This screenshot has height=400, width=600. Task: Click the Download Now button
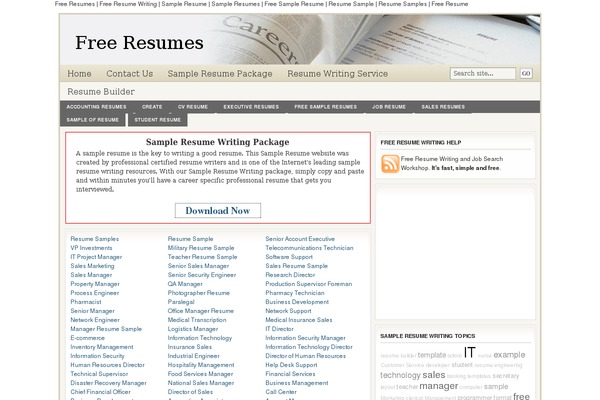[x=218, y=211]
